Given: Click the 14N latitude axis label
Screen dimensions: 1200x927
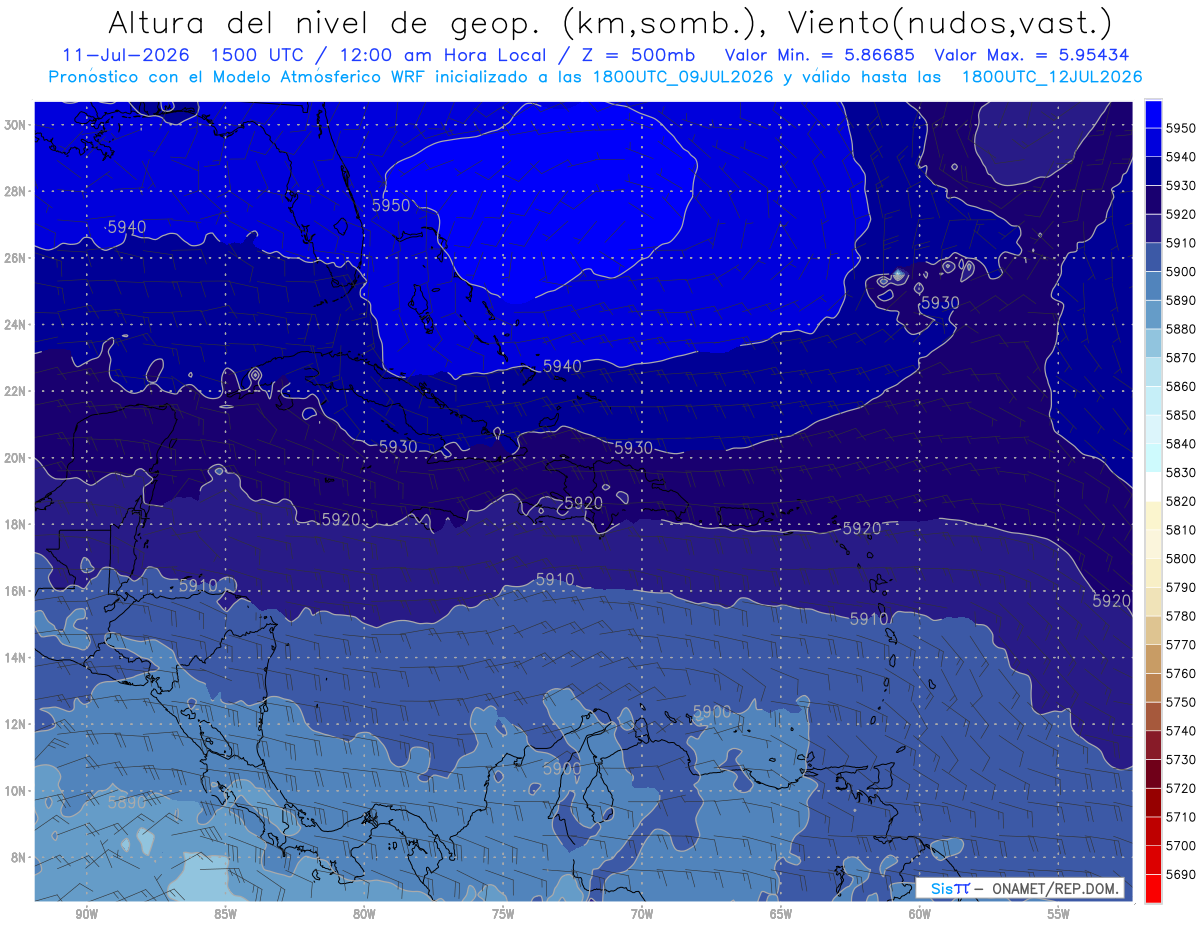Looking at the screenshot, I should point(14,658).
